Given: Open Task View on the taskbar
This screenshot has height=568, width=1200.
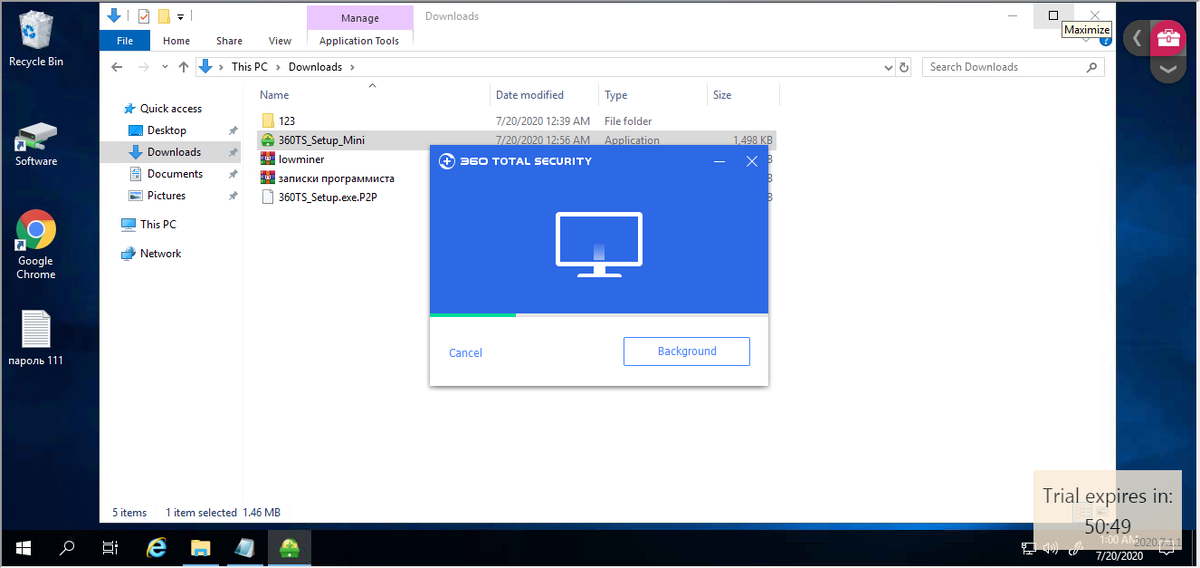Looking at the screenshot, I should [112, 547].
